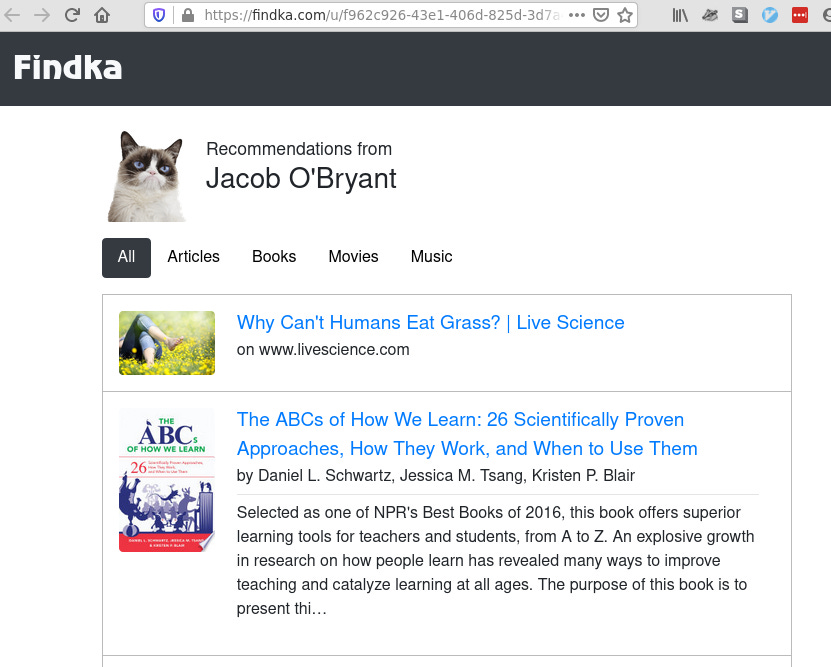Open the grey S extension icon
Image resolution: width=831 pixels, height=667 pixels.
[740, 15]
